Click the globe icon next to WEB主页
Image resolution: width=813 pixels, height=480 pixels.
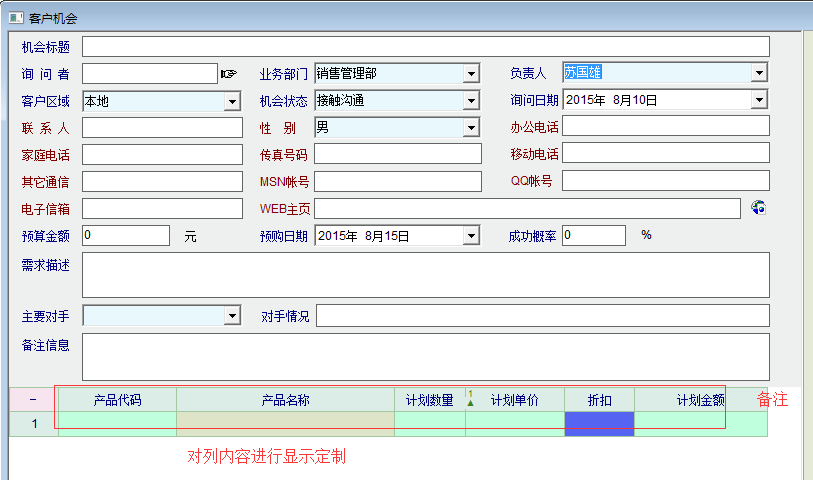click(759, 208)
